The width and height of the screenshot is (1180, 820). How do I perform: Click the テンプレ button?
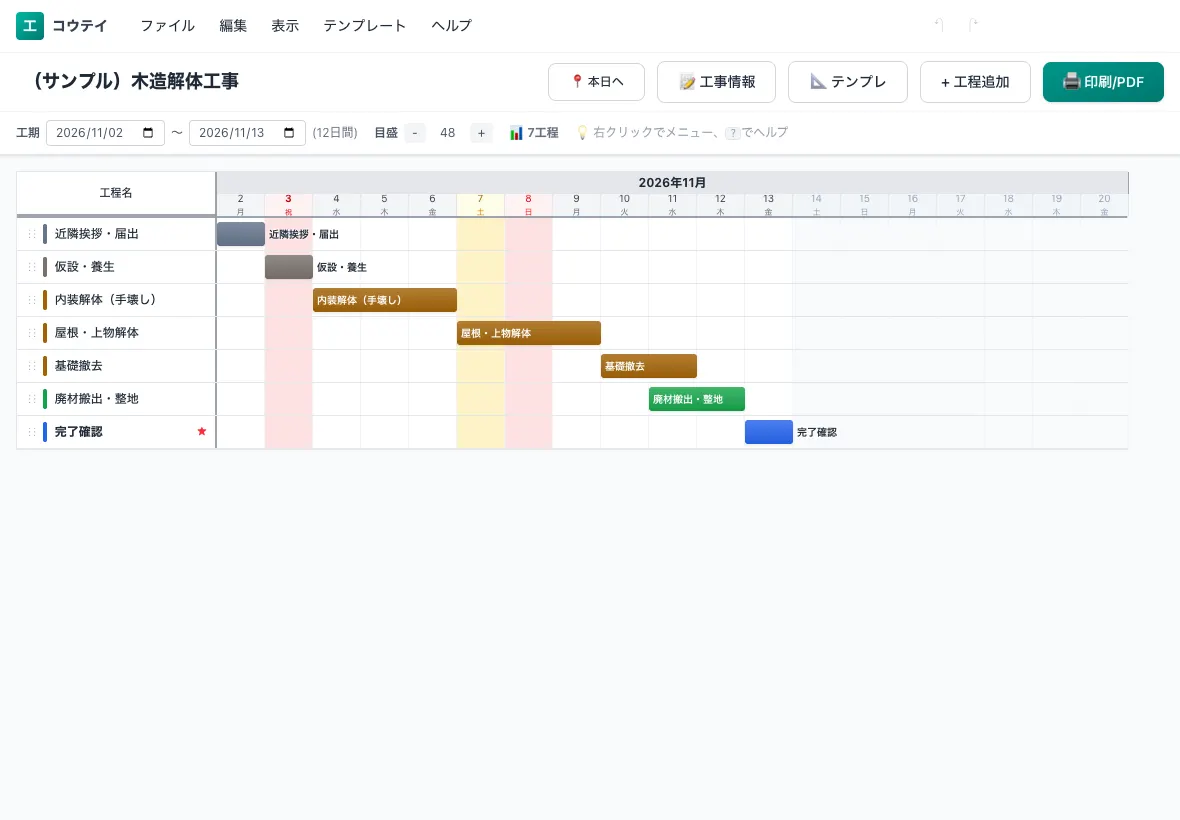[847, 81]
